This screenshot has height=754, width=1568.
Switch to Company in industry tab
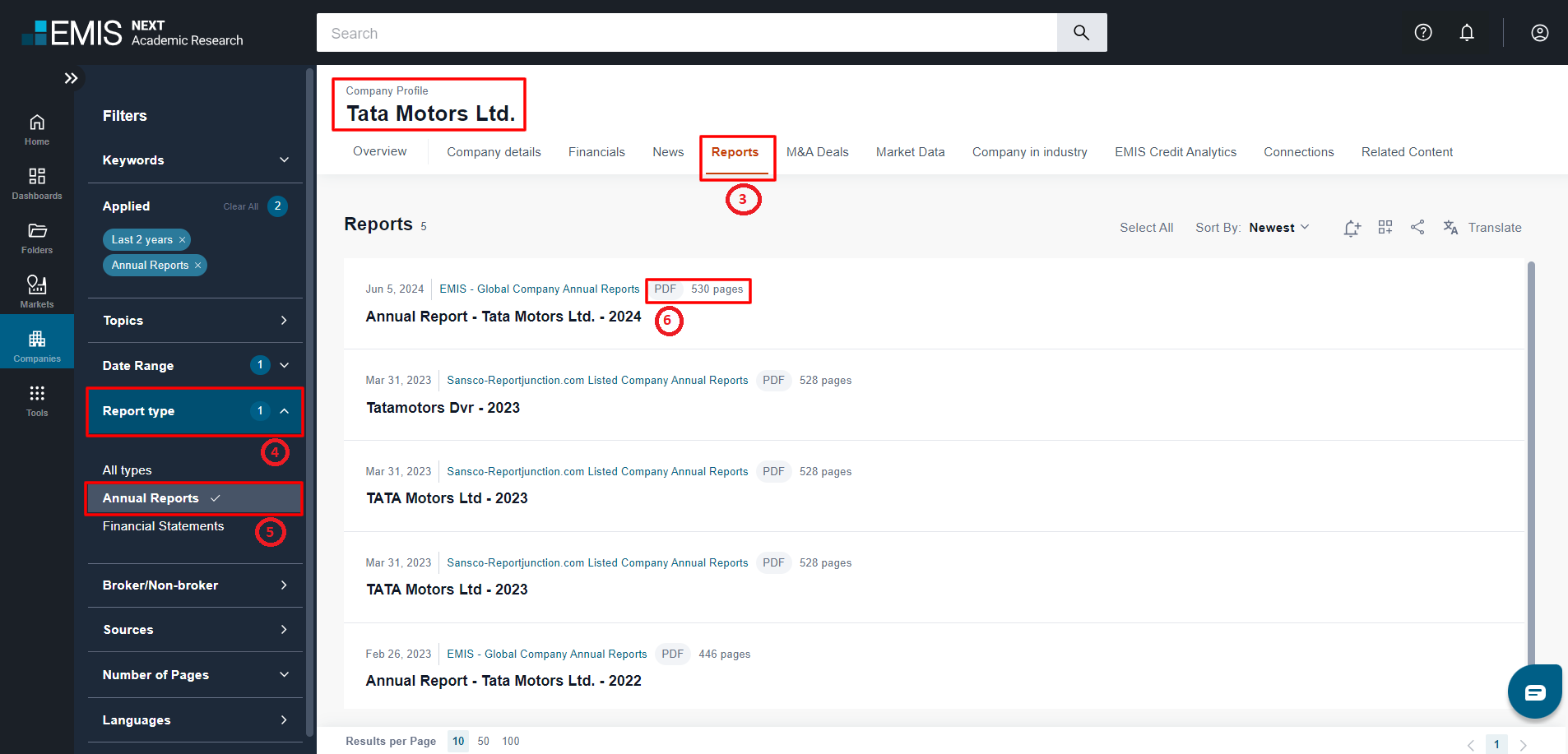(x=1029, y=152)
